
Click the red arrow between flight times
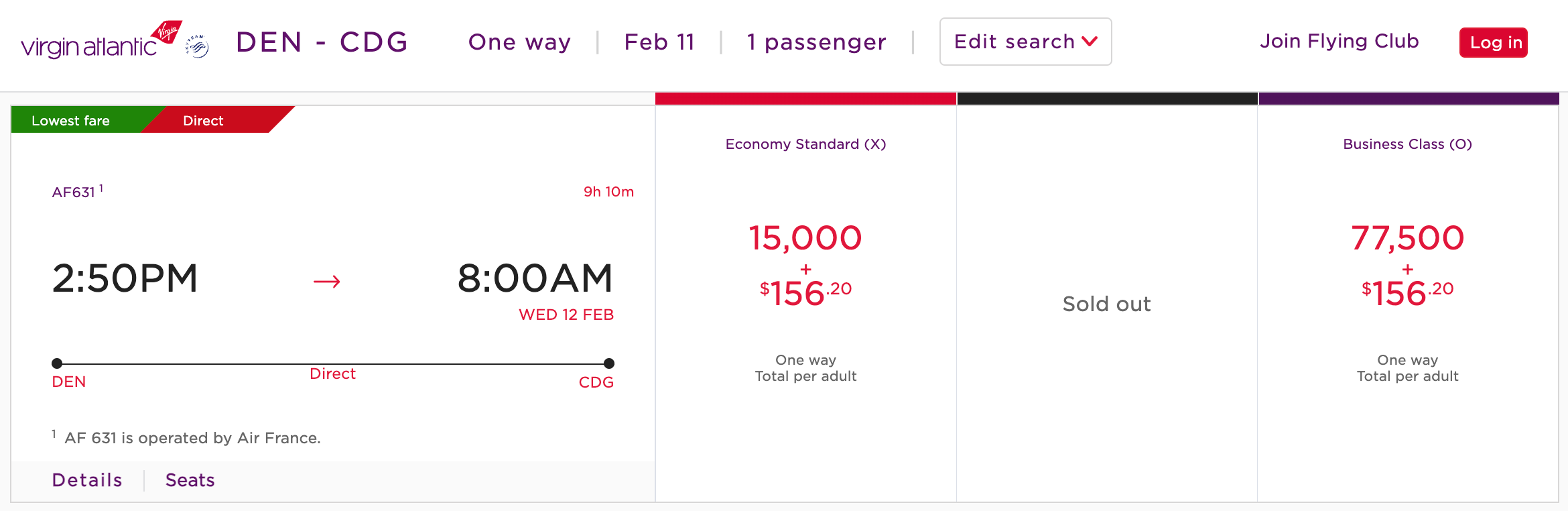327,282
